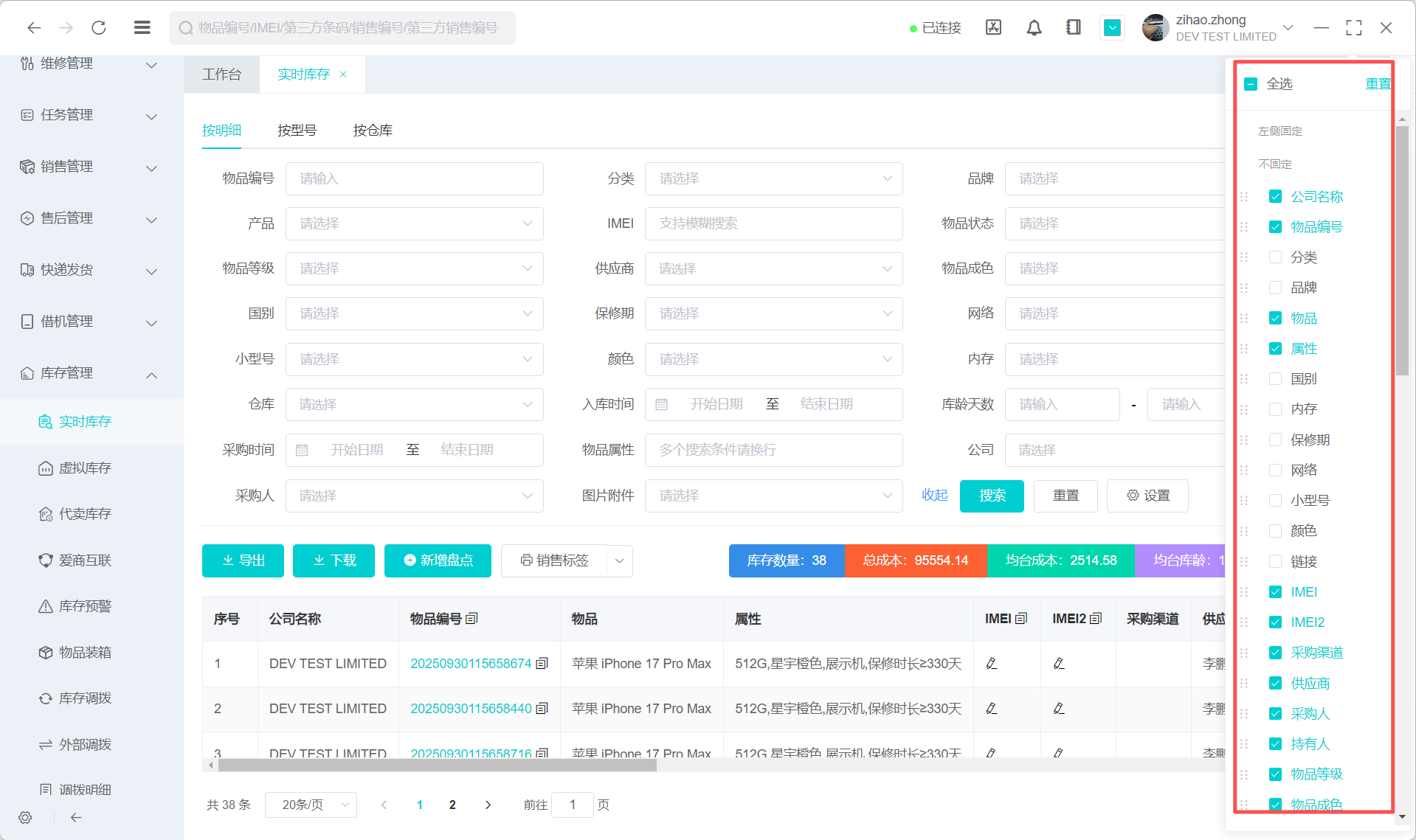Switch to the 按型号 tab
Viewport: 1416px width, 840px height.
click(297, 131)
